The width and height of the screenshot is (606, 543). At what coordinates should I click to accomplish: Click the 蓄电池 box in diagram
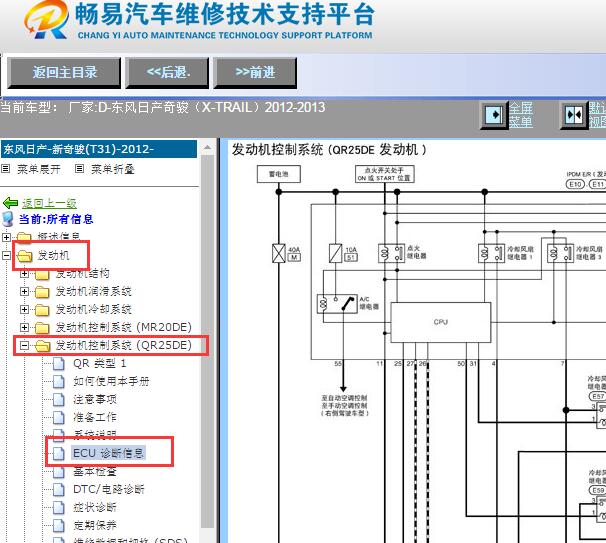pos(279,174)
